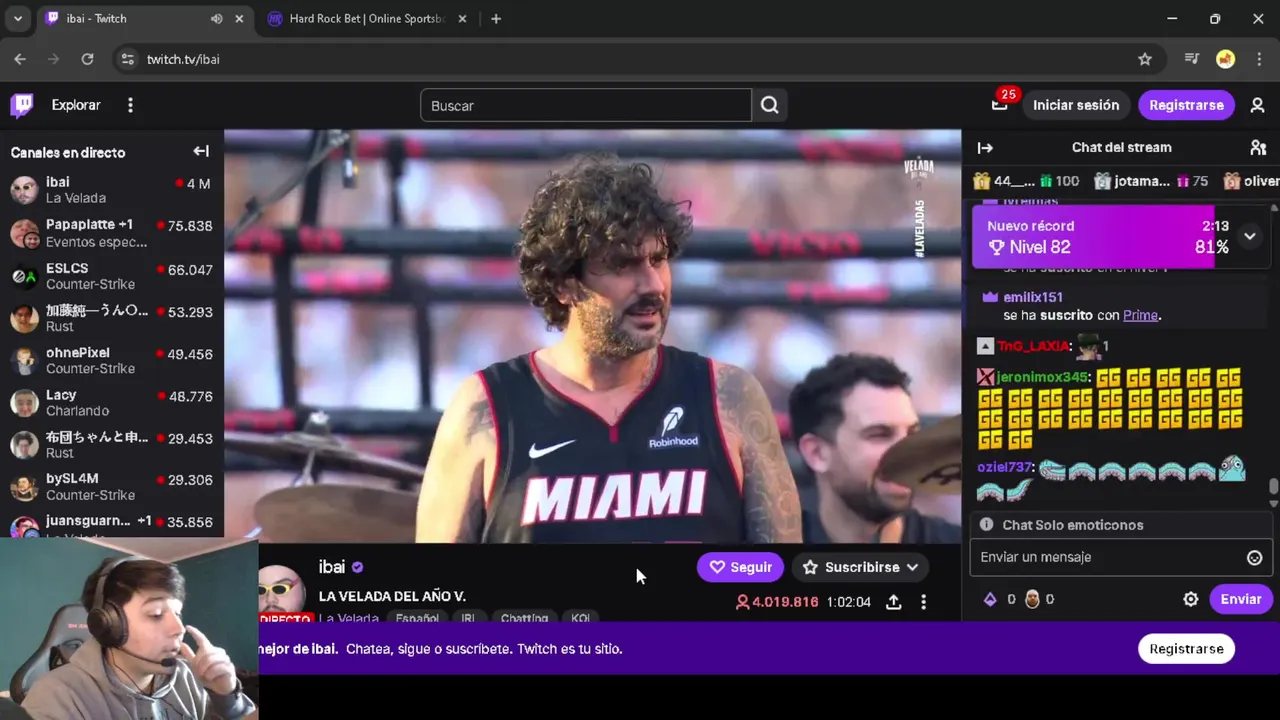Open the stream options three-dot menu
Viewport: 1280px width, 720px height.
pos(923,602)
